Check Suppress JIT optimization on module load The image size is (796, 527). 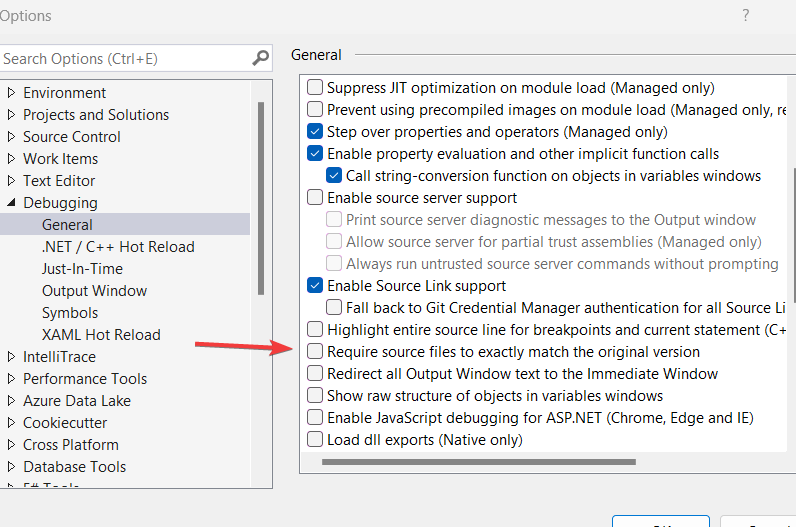[315, 88]
